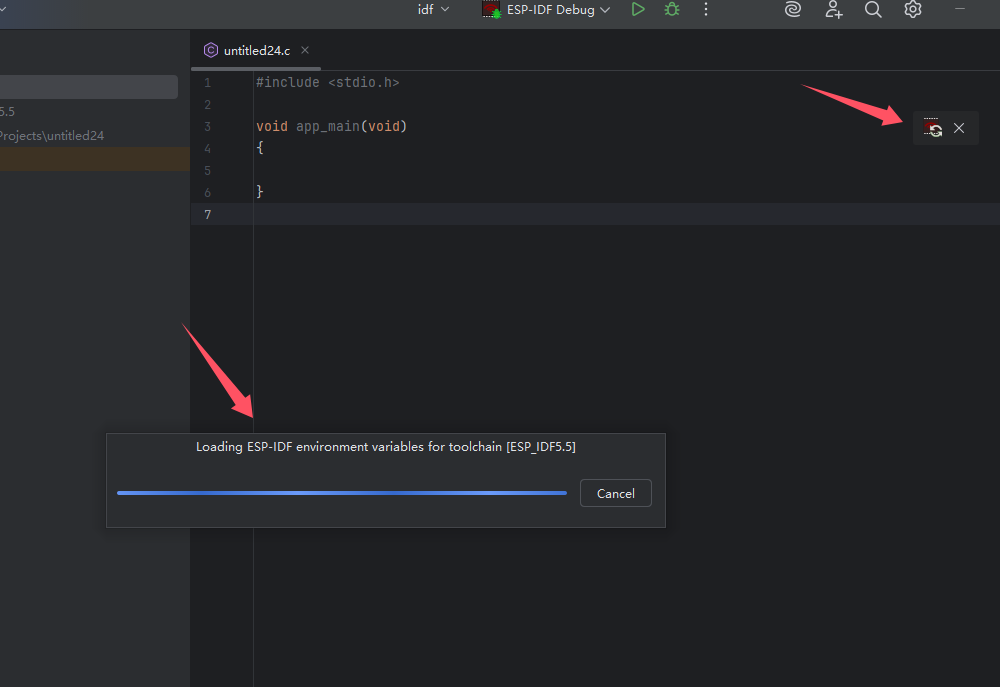Dismiss the floating reload notification
1000x687 pixels.
959,128
